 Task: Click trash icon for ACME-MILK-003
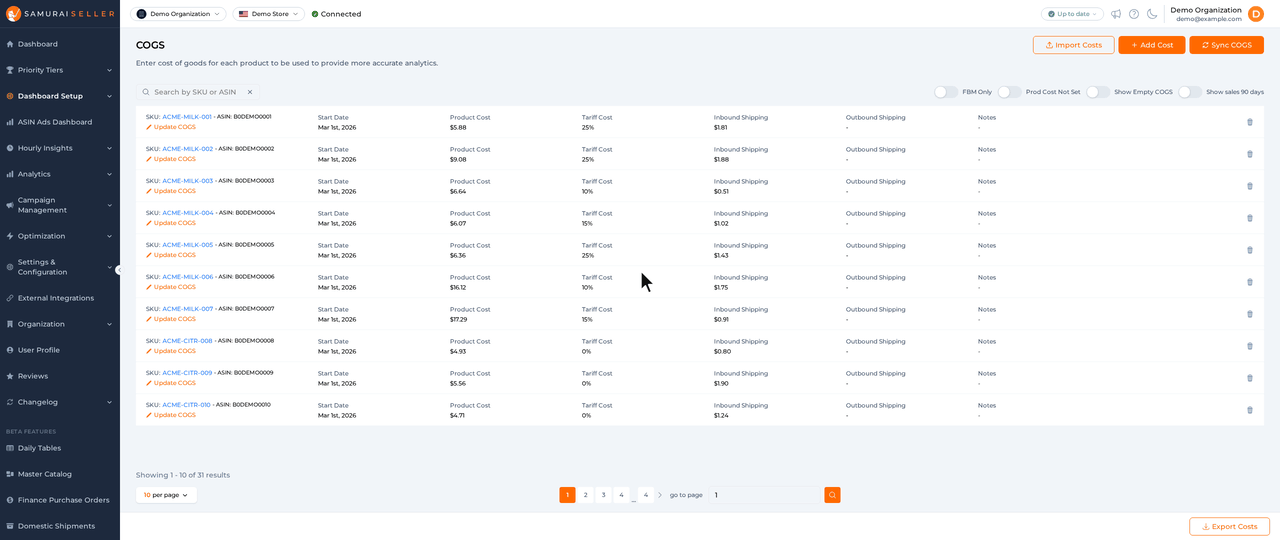coord(1249,186)
